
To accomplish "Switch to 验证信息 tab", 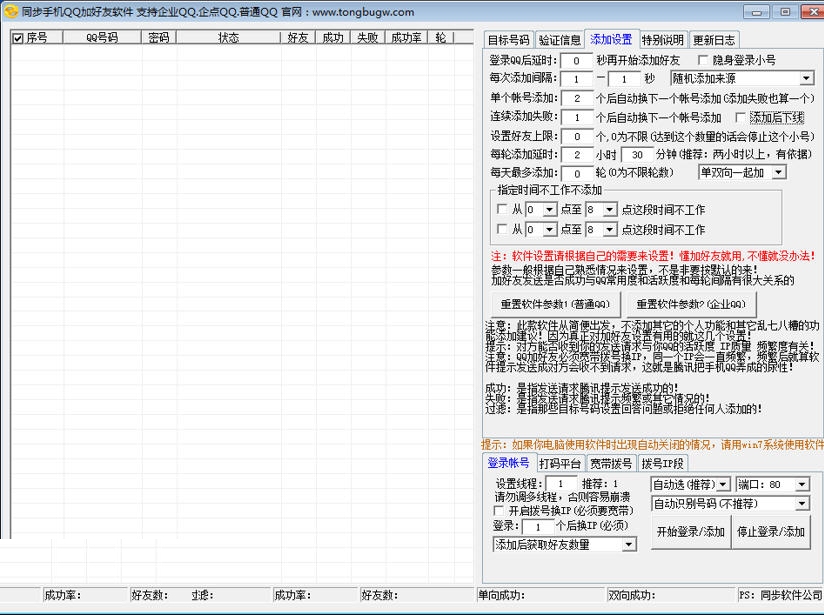I will (x=560, y=40).
